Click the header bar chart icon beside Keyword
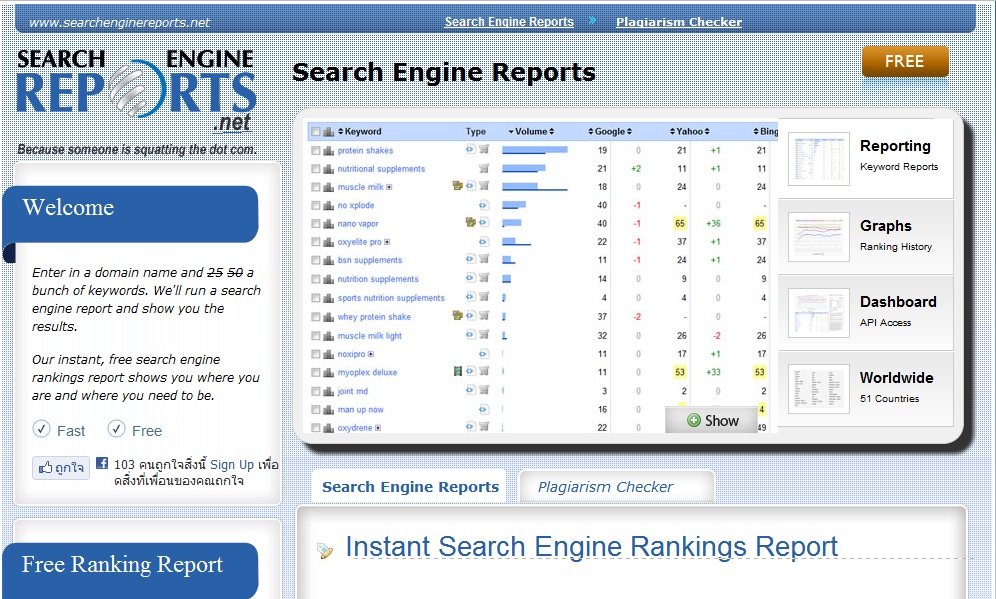This screenshot has height=599, width=996. click(x=328, y=131)
